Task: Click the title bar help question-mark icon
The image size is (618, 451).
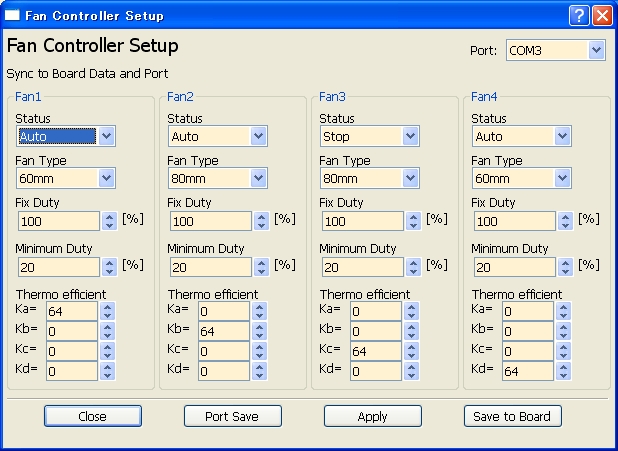Action: pyautogui.click(x=579, y=15)
